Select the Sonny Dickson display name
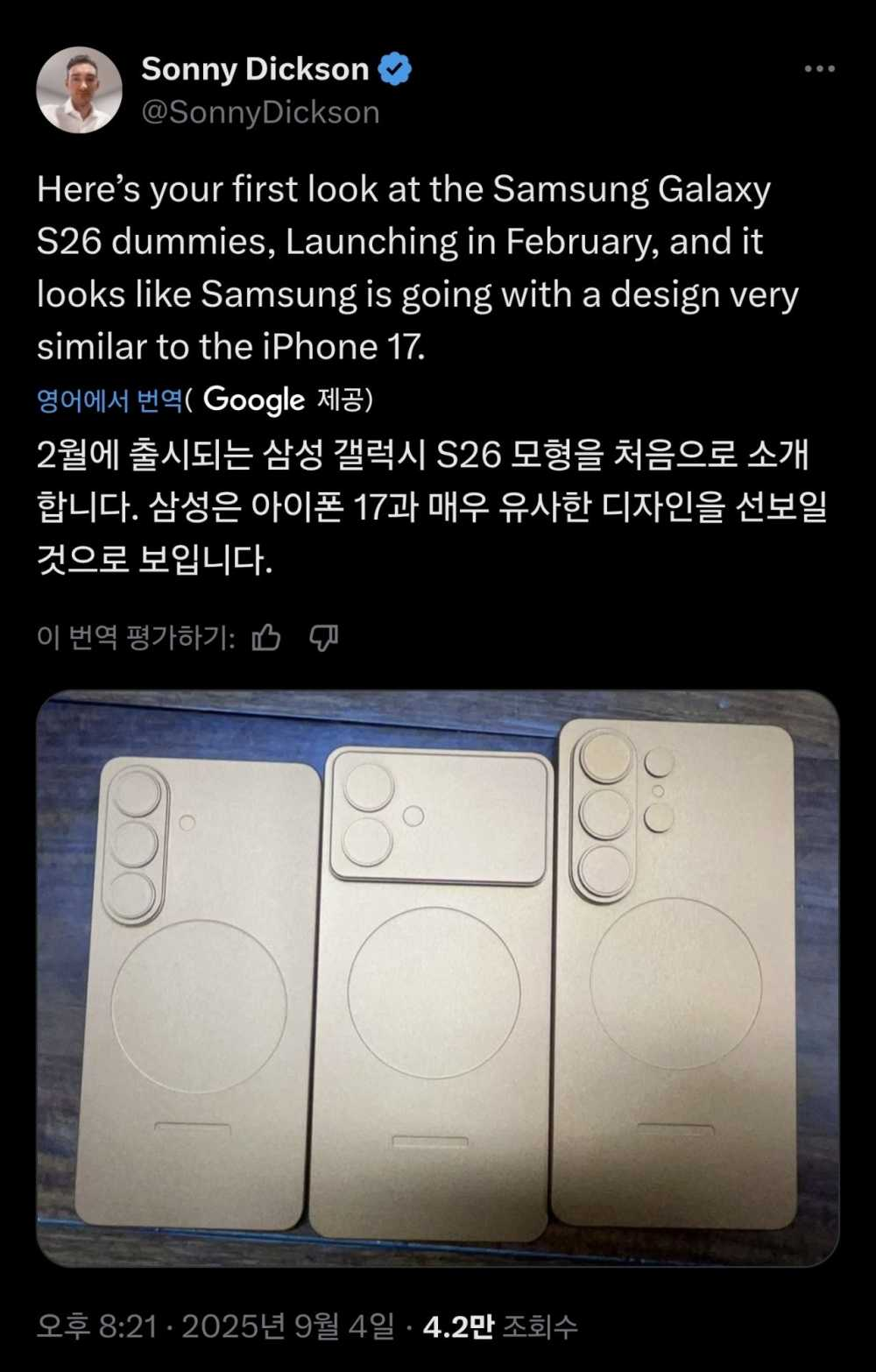 click(255, 69)
